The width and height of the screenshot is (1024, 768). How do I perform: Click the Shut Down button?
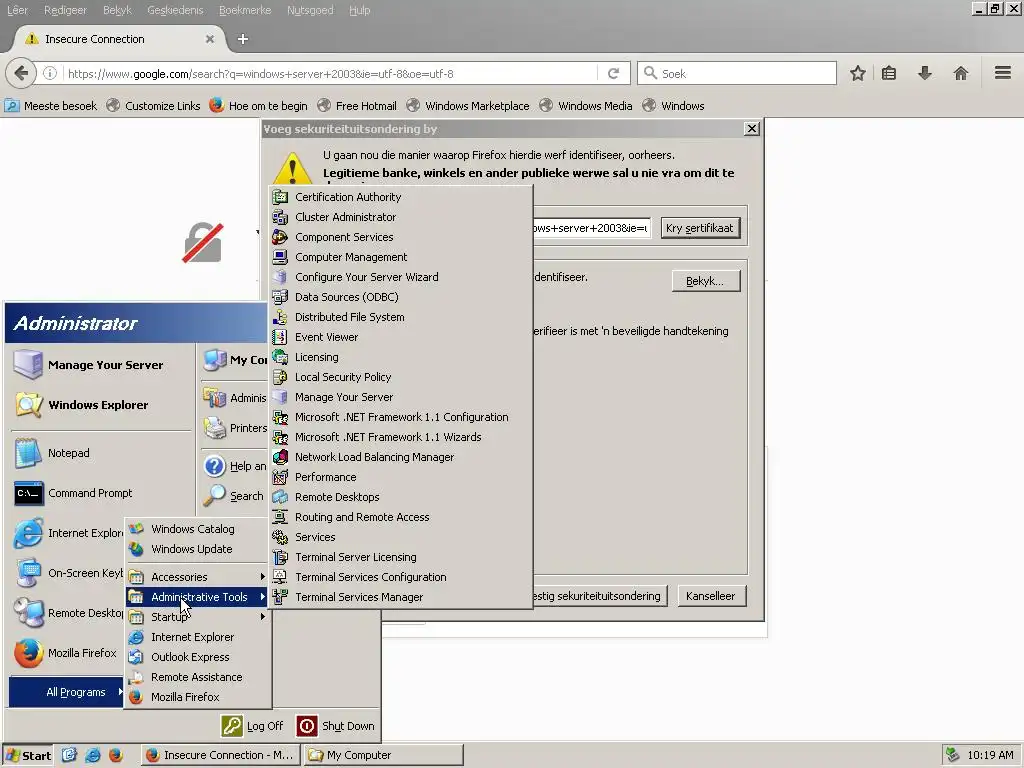pyautogui.click(x=336, y=726)
